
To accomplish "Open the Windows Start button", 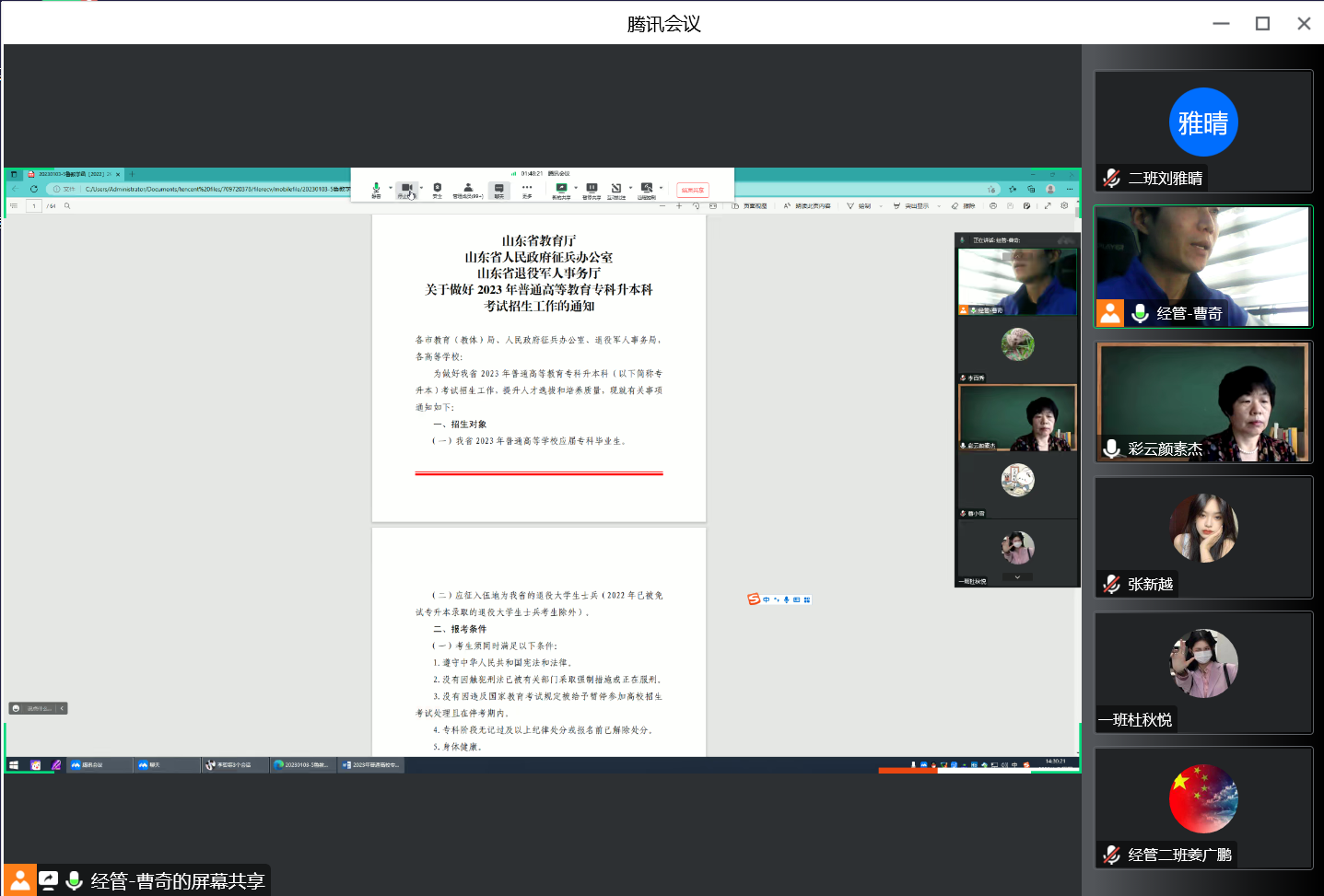I will [x=14, y=765].
